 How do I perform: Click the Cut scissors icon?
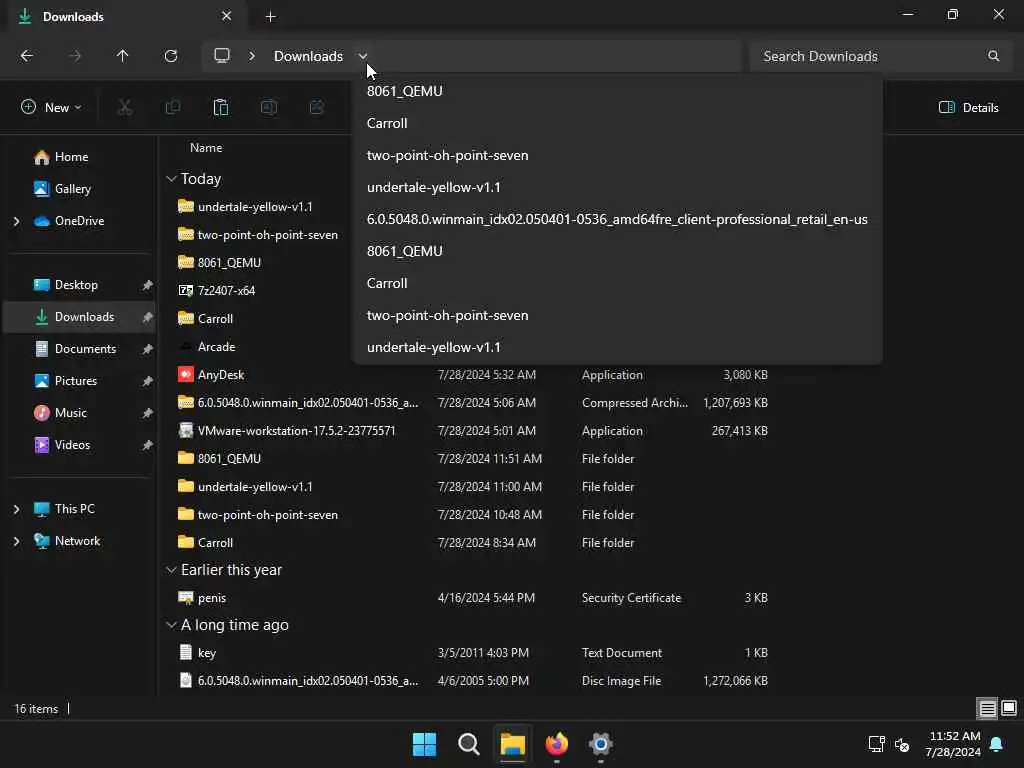[125, 107]
